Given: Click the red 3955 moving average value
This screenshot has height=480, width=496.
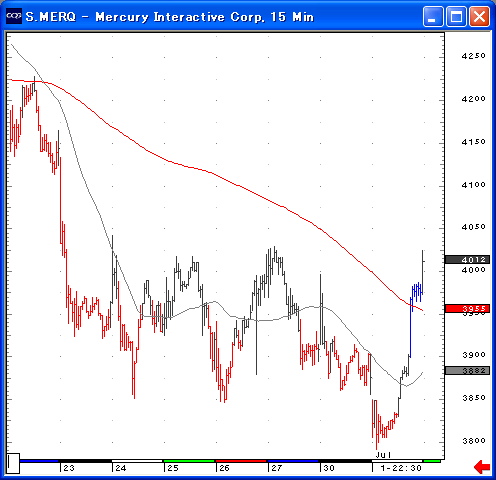Looking at the screenshot, I should (467, 308).
